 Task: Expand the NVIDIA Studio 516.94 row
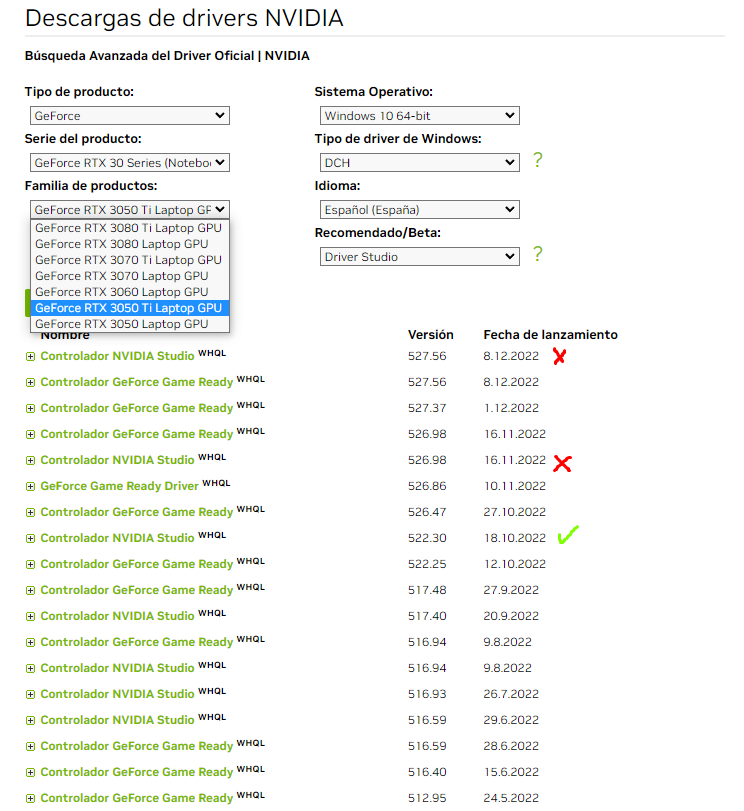click(x=31, y=668)
